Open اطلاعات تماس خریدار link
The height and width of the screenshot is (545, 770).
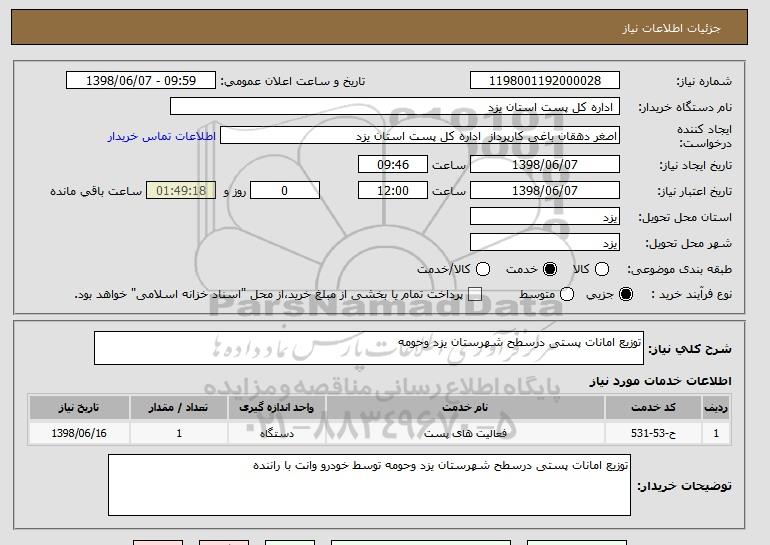tap(162, 136)
